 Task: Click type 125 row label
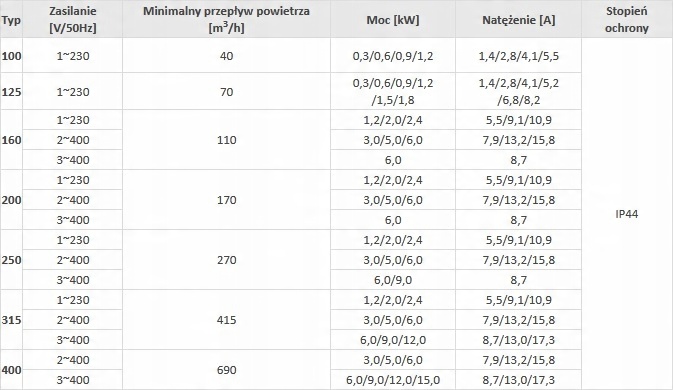(x=11, y=92)
